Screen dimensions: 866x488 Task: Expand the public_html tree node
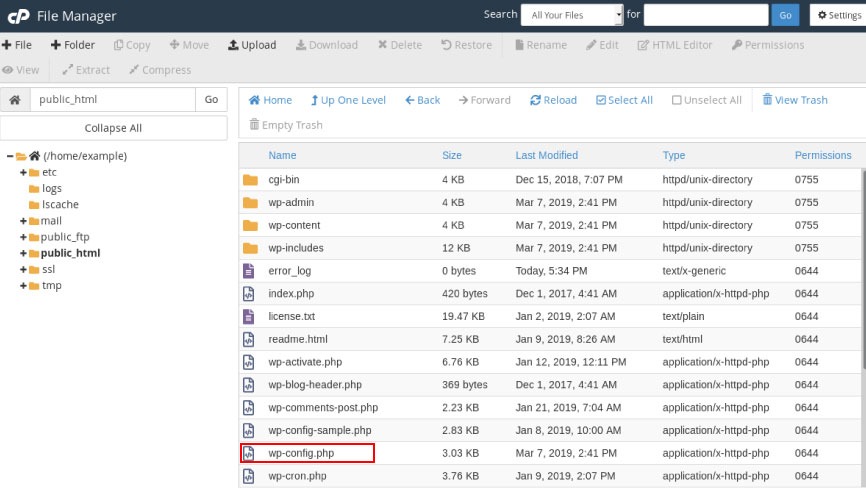(23, 253)
